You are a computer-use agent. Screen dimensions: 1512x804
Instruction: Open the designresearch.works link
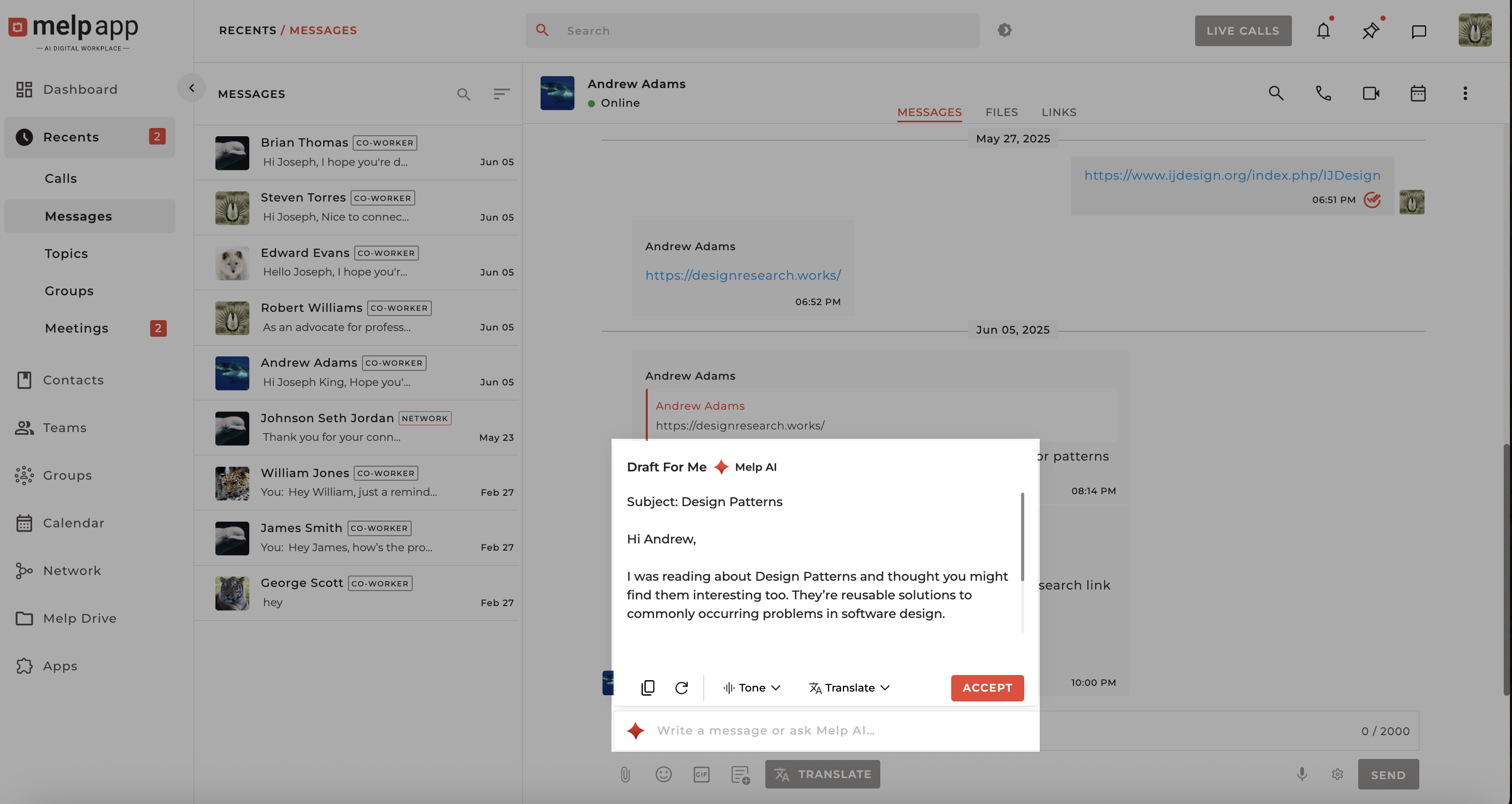click(743, 276)
